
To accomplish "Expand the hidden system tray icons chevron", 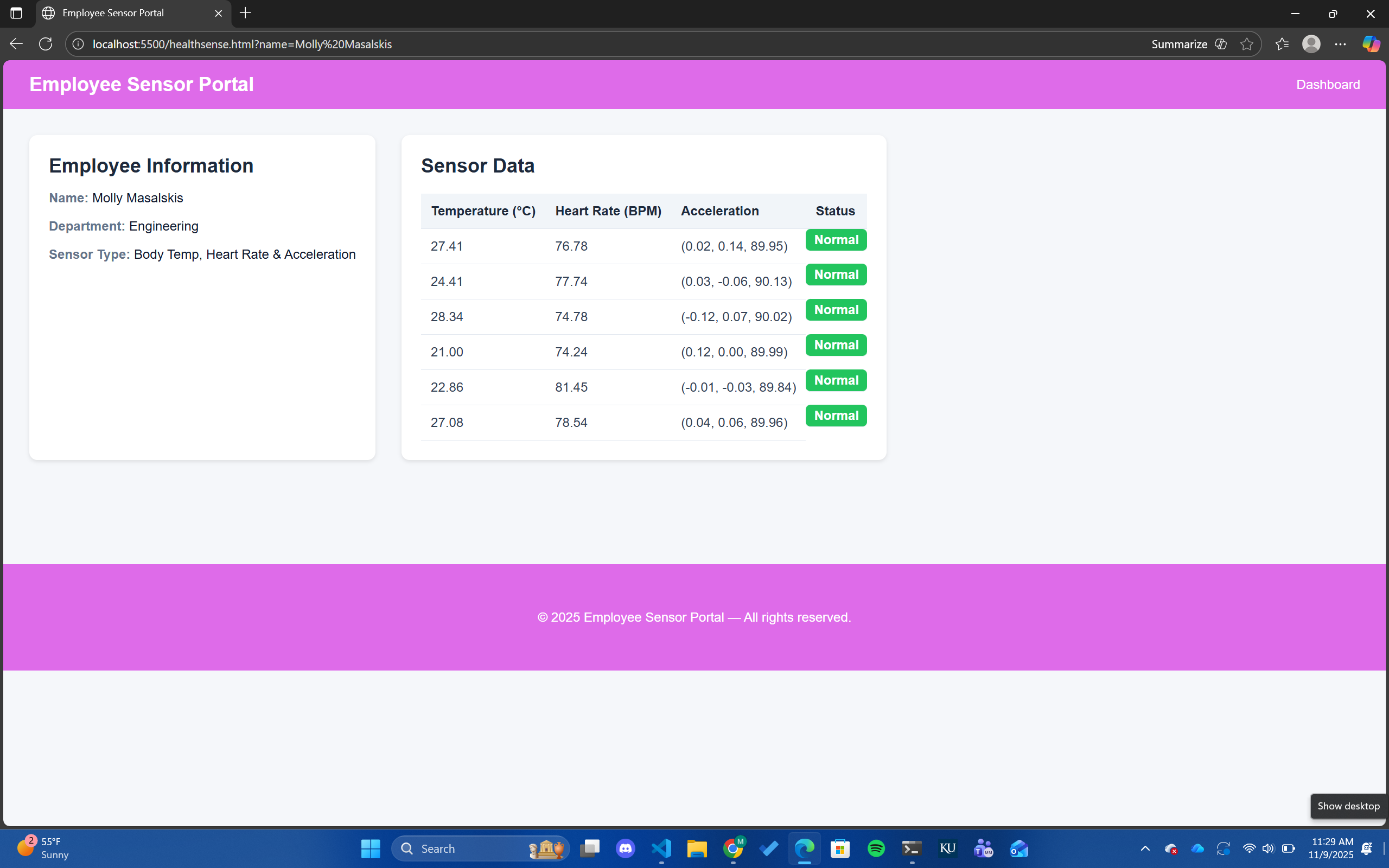I will (1144, 848).
